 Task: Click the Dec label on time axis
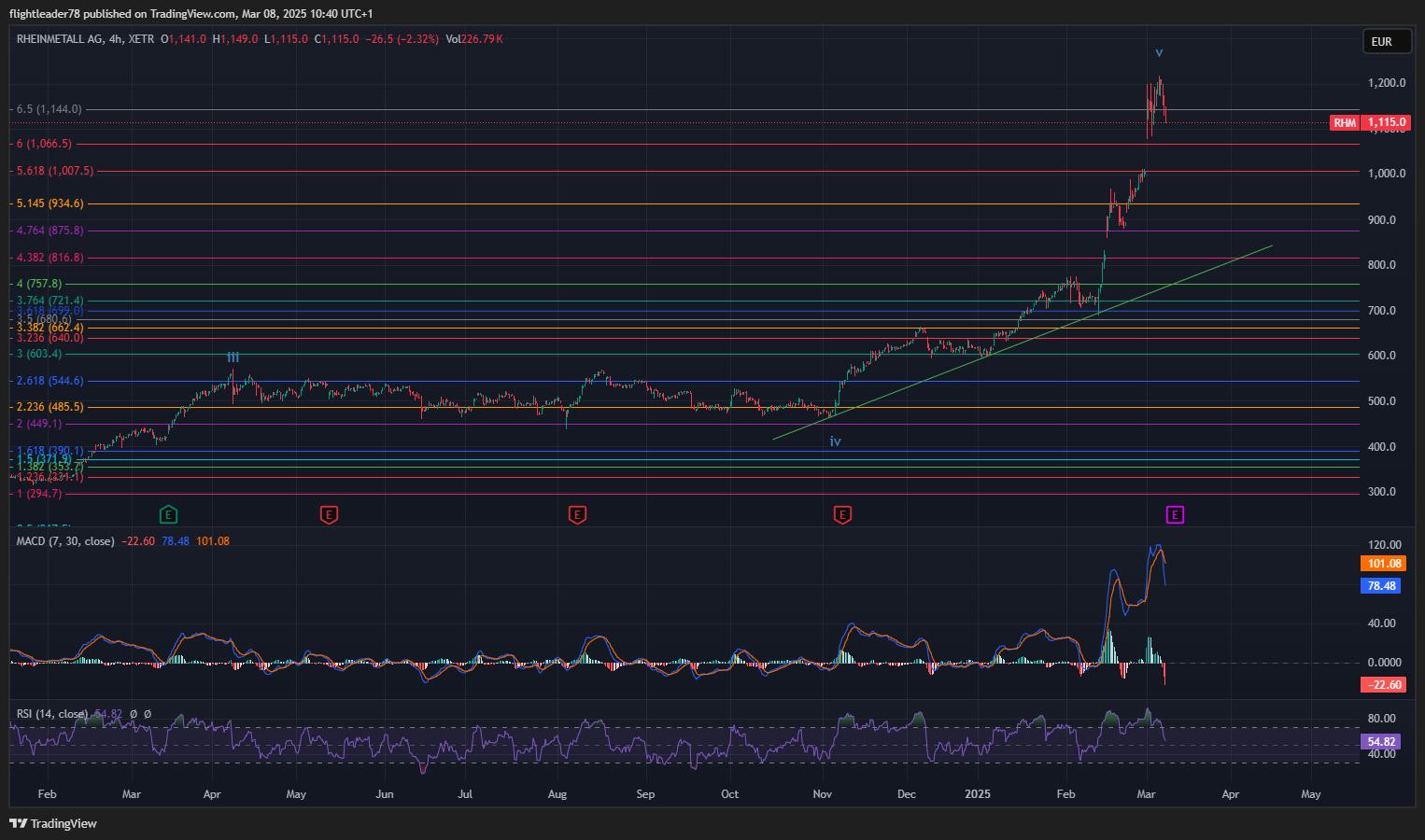[906, 794]
